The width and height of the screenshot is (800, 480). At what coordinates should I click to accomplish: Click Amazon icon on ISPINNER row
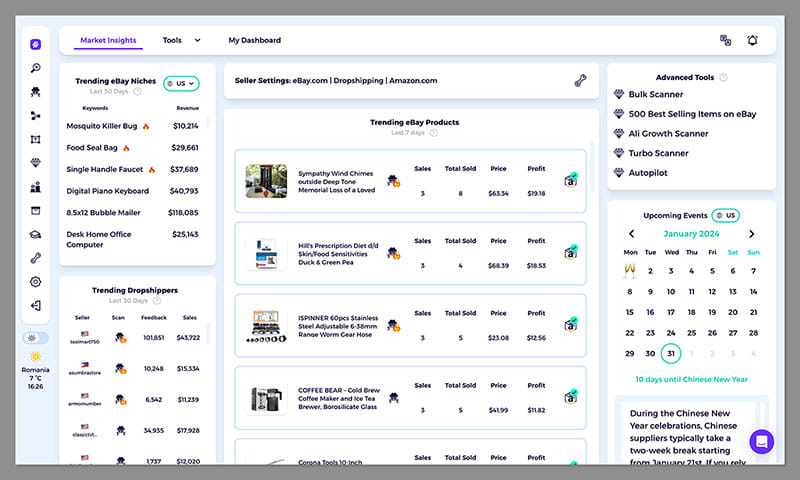570,325
